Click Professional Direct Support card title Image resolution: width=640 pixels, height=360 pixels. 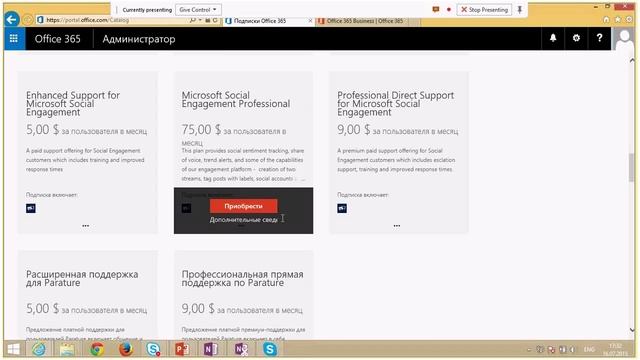pos(396,104)
